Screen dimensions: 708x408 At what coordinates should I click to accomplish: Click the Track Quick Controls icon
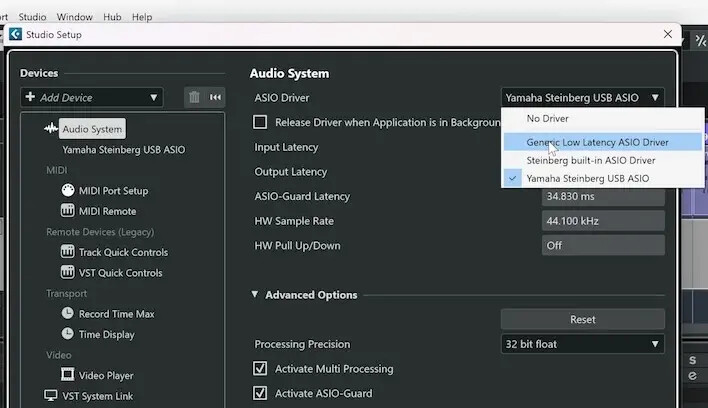[x=68, y=252]
